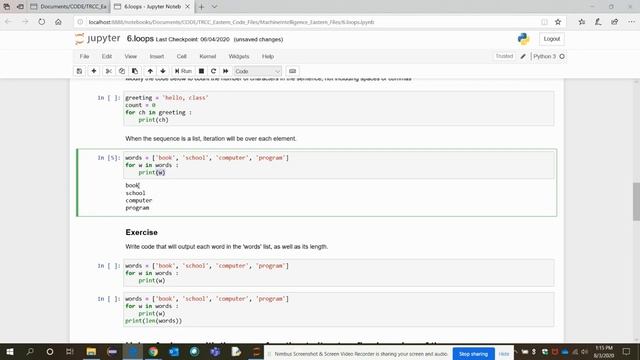Interrupt the kernel with the stop icon
Viewport: 640px width, 360px height.
201,71
